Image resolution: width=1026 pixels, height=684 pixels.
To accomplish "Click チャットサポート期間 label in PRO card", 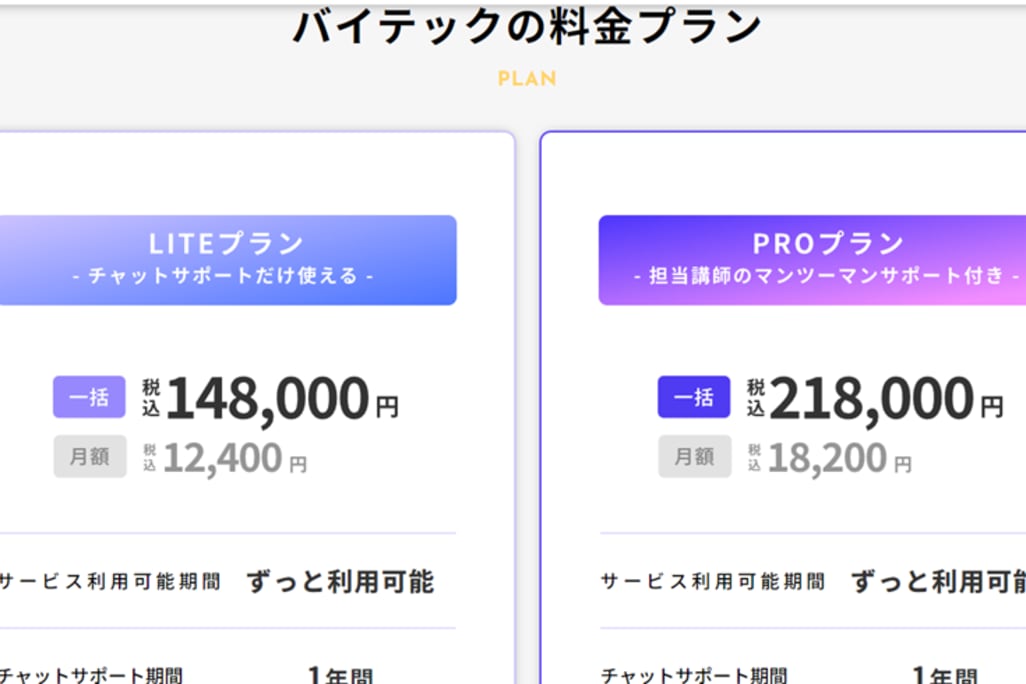I will [x=694, y=676].
